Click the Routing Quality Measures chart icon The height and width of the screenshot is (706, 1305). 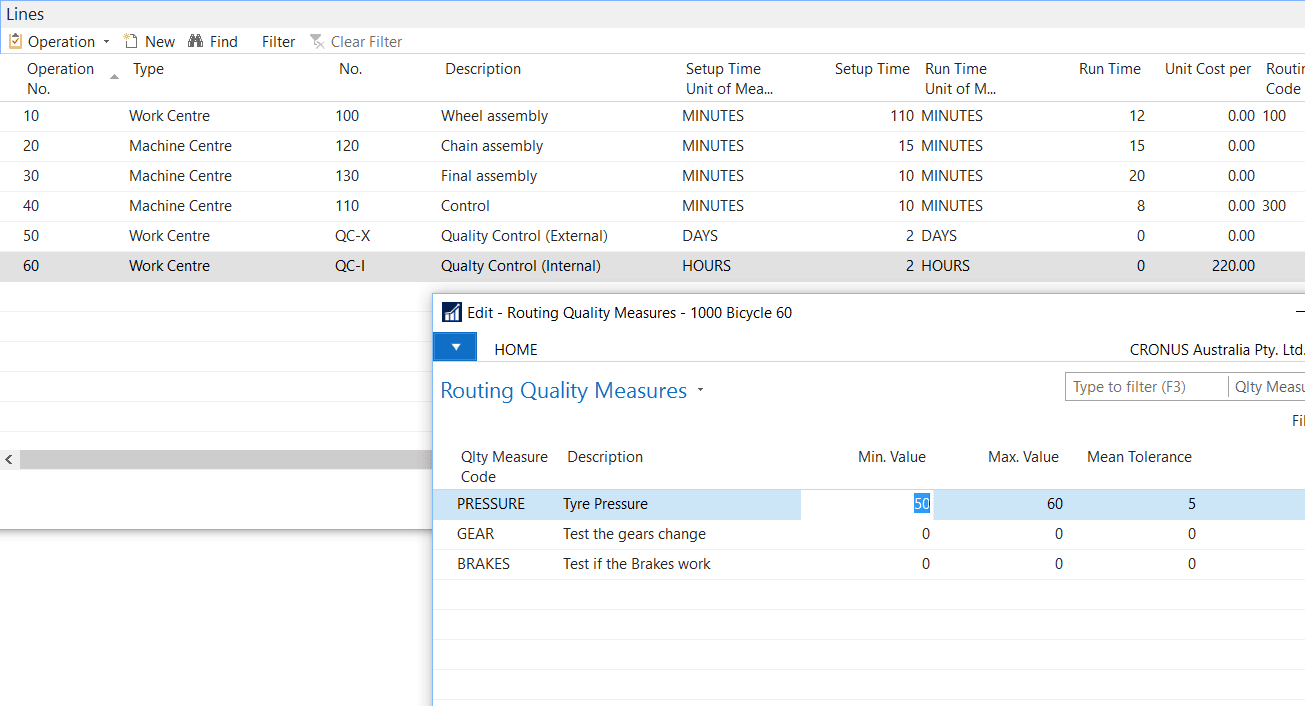pyautogui.click(x=451, y=311)
